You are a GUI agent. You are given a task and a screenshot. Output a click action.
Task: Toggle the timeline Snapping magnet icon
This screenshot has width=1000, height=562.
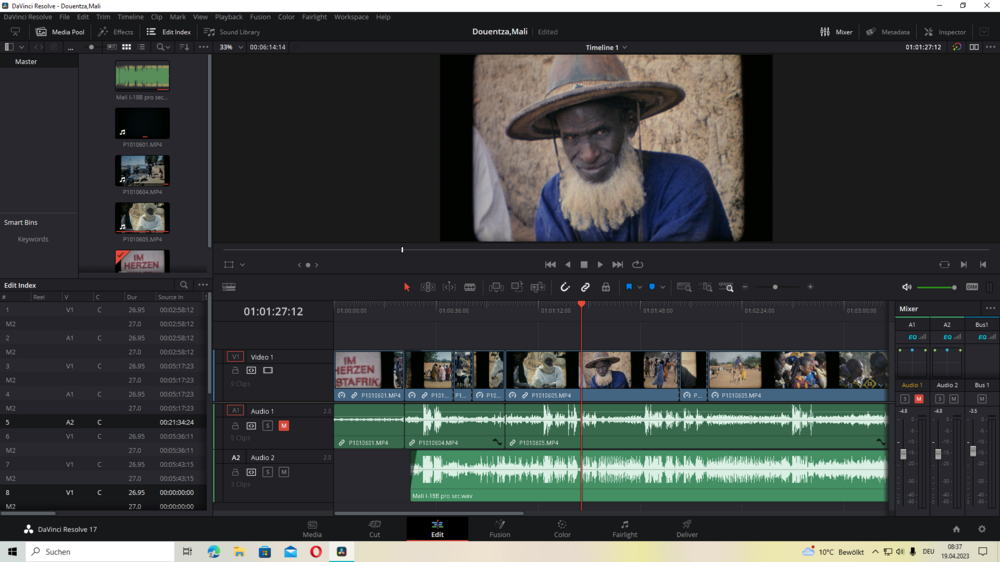[565, 287]
